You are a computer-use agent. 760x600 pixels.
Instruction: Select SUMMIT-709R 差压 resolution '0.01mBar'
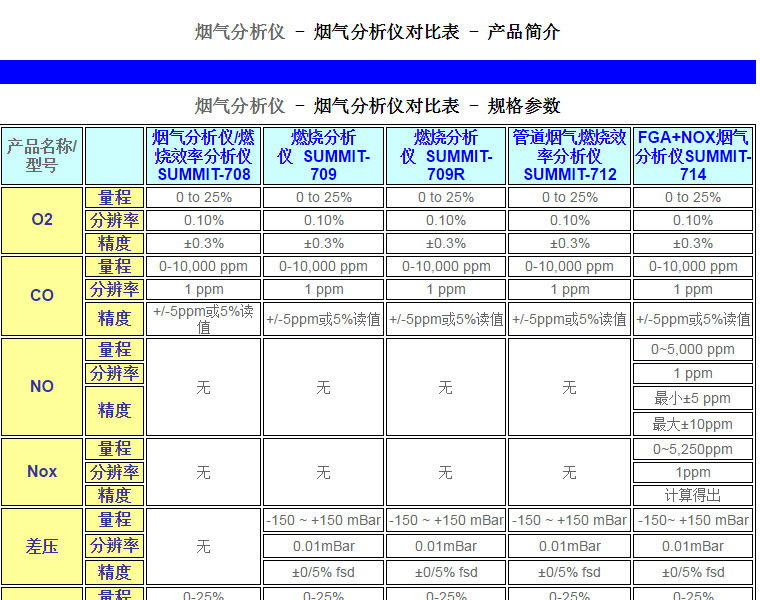tap(446, 546)
